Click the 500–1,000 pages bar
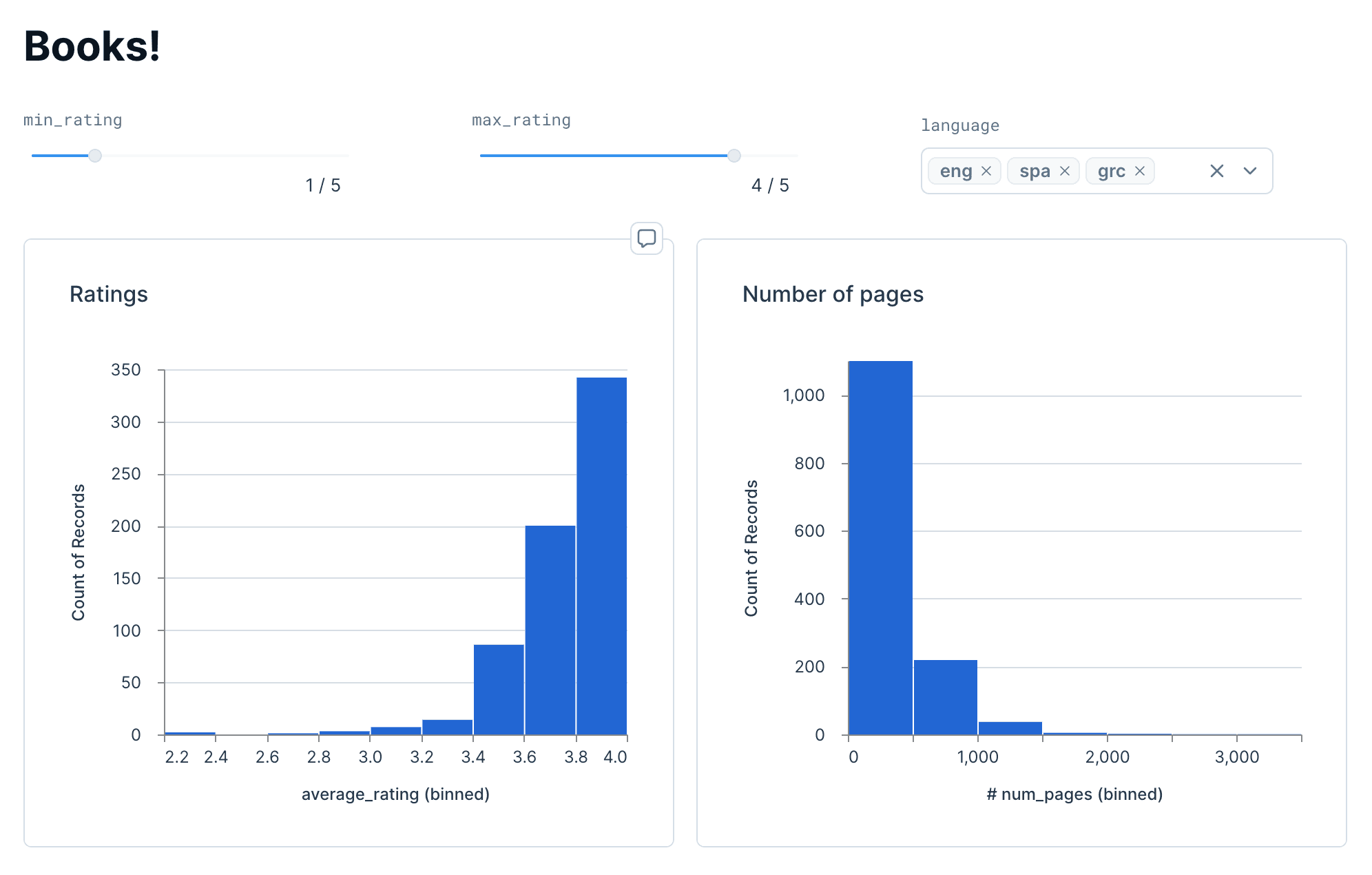1372x875 pixels. click(x=946, y=697)
